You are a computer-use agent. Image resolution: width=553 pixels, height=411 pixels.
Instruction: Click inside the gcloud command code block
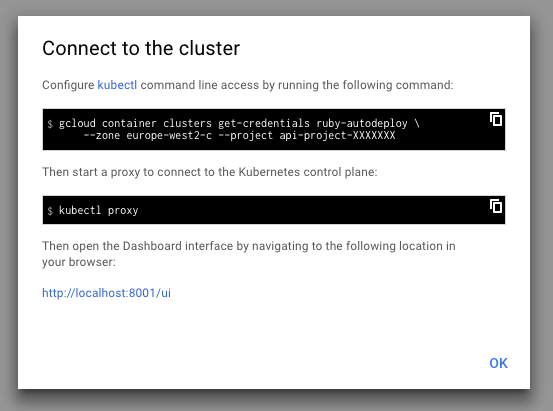tap(274, 129)
